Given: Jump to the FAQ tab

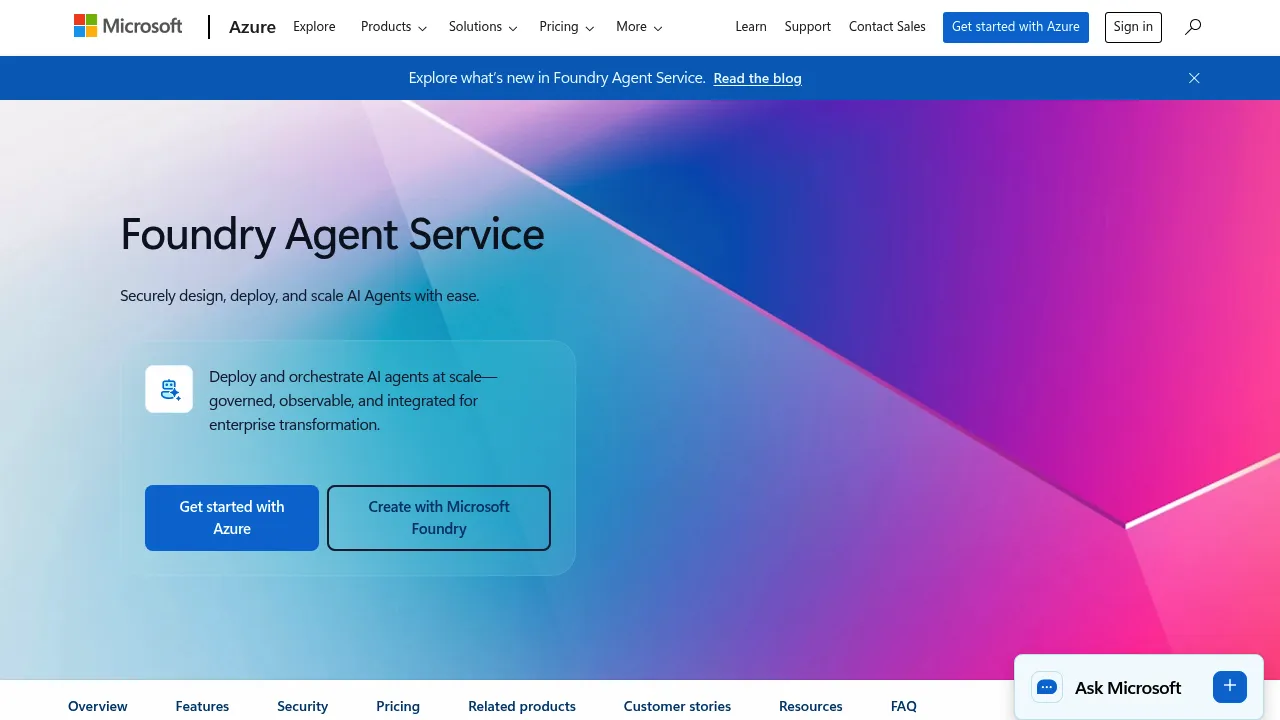Looking at the screenshot, I should point(904,706).
